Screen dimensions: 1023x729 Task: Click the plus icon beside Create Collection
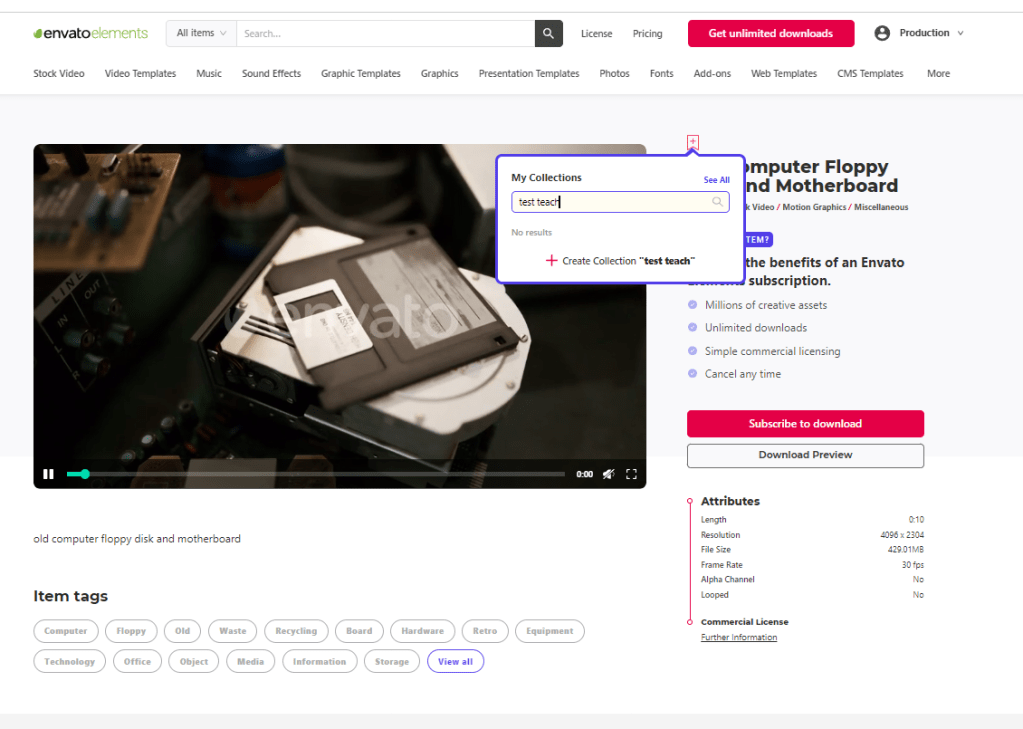click(551, 260)
